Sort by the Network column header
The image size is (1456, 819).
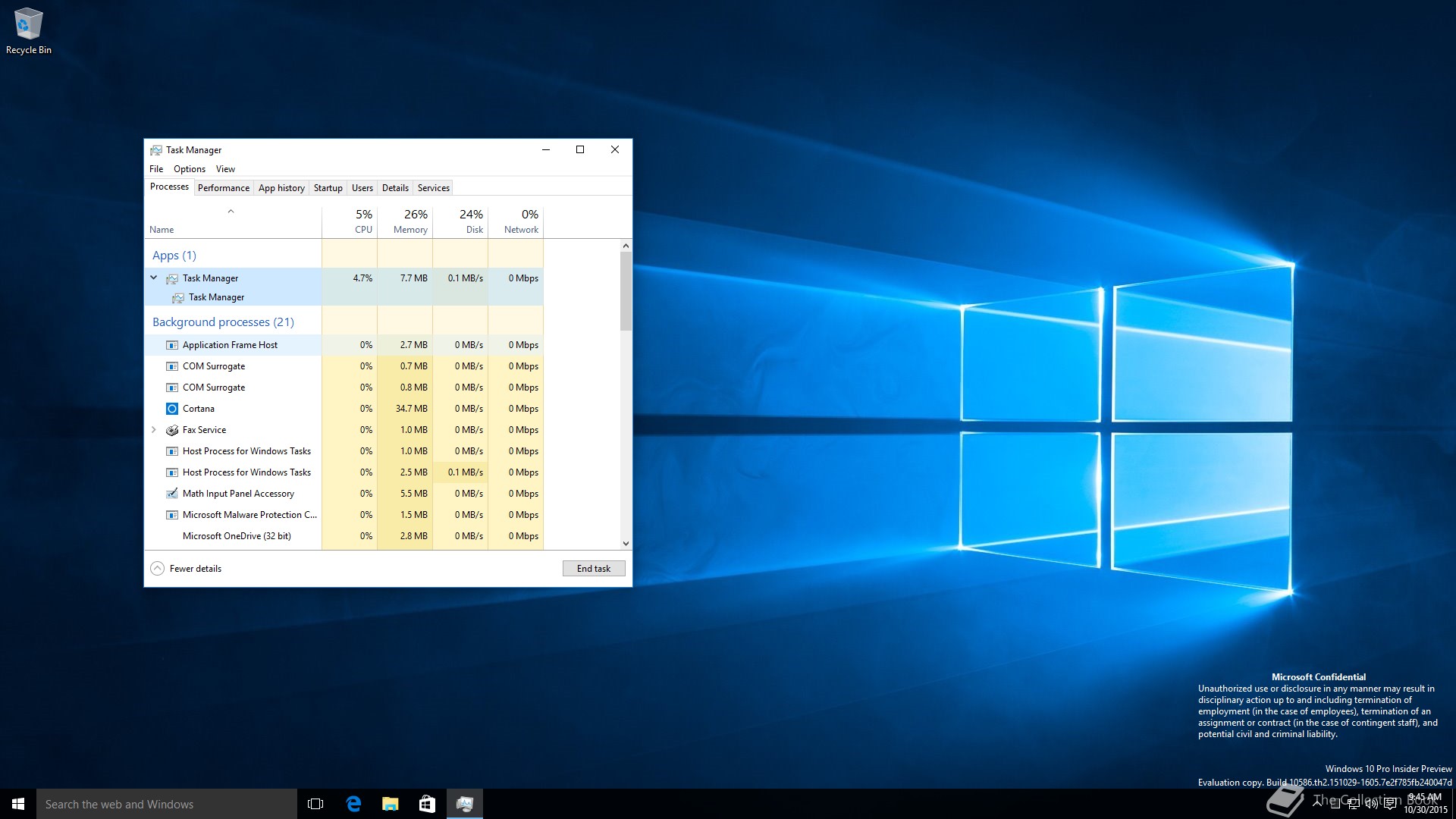[516, 221]
